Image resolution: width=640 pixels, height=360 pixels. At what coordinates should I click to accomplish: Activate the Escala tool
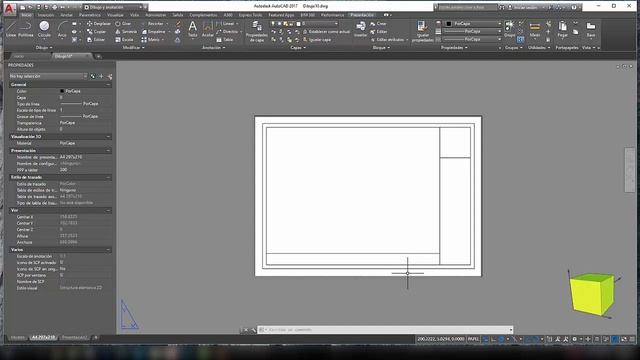coord(124,40)
